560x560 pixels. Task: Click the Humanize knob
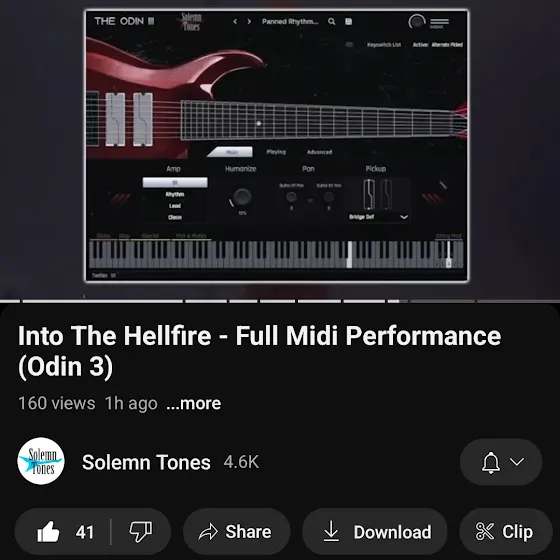242,197
